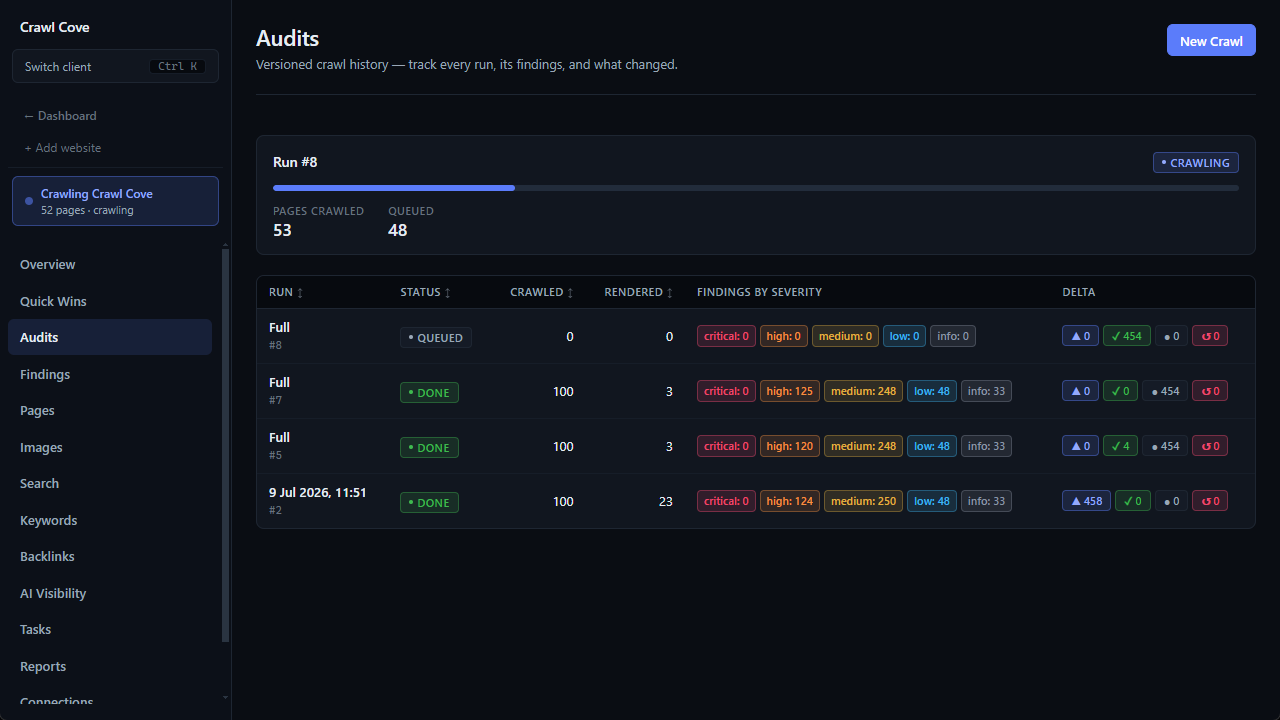Open Findings in sidebar

point(110,374)
